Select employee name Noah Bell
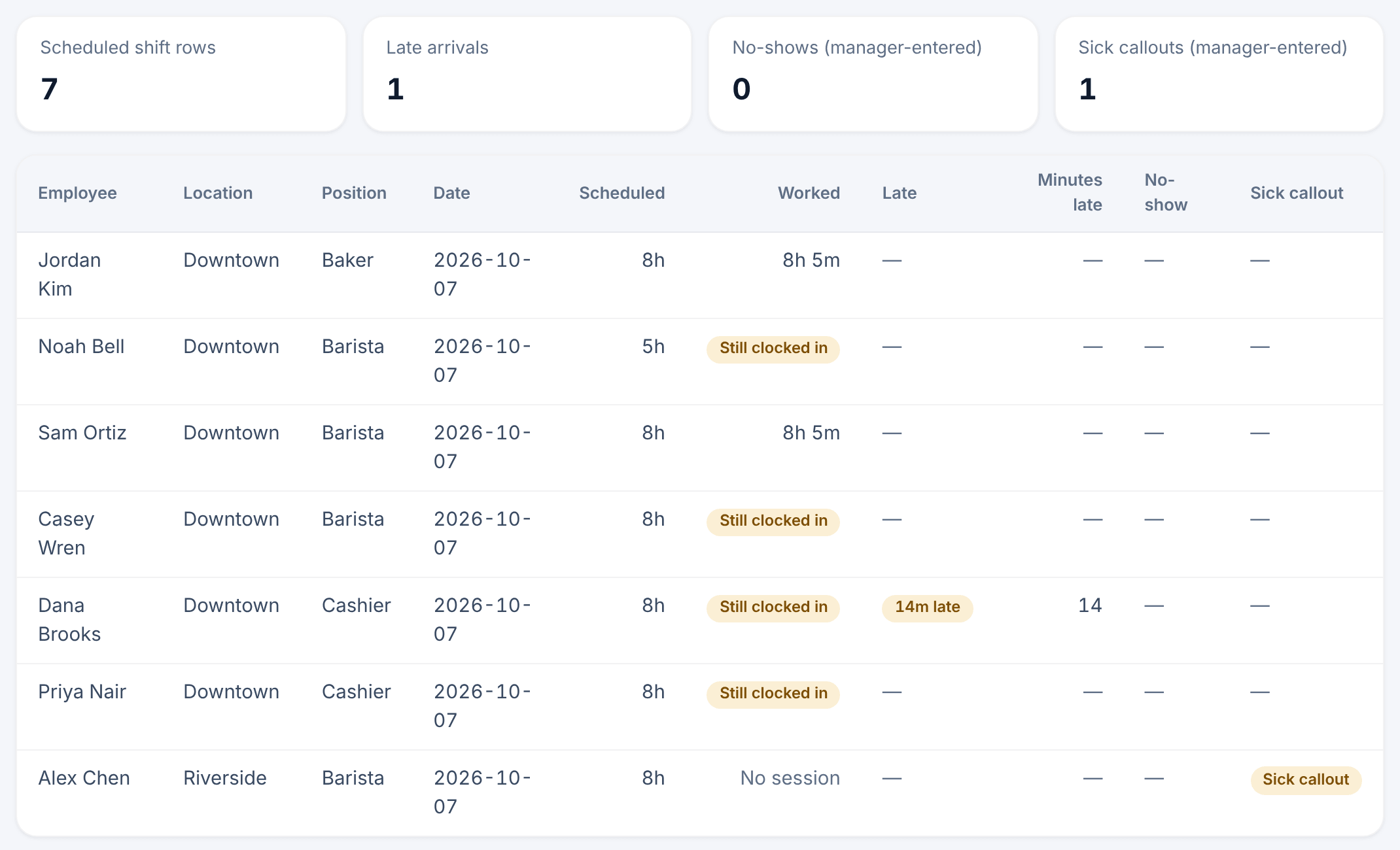 coord(81,347)
